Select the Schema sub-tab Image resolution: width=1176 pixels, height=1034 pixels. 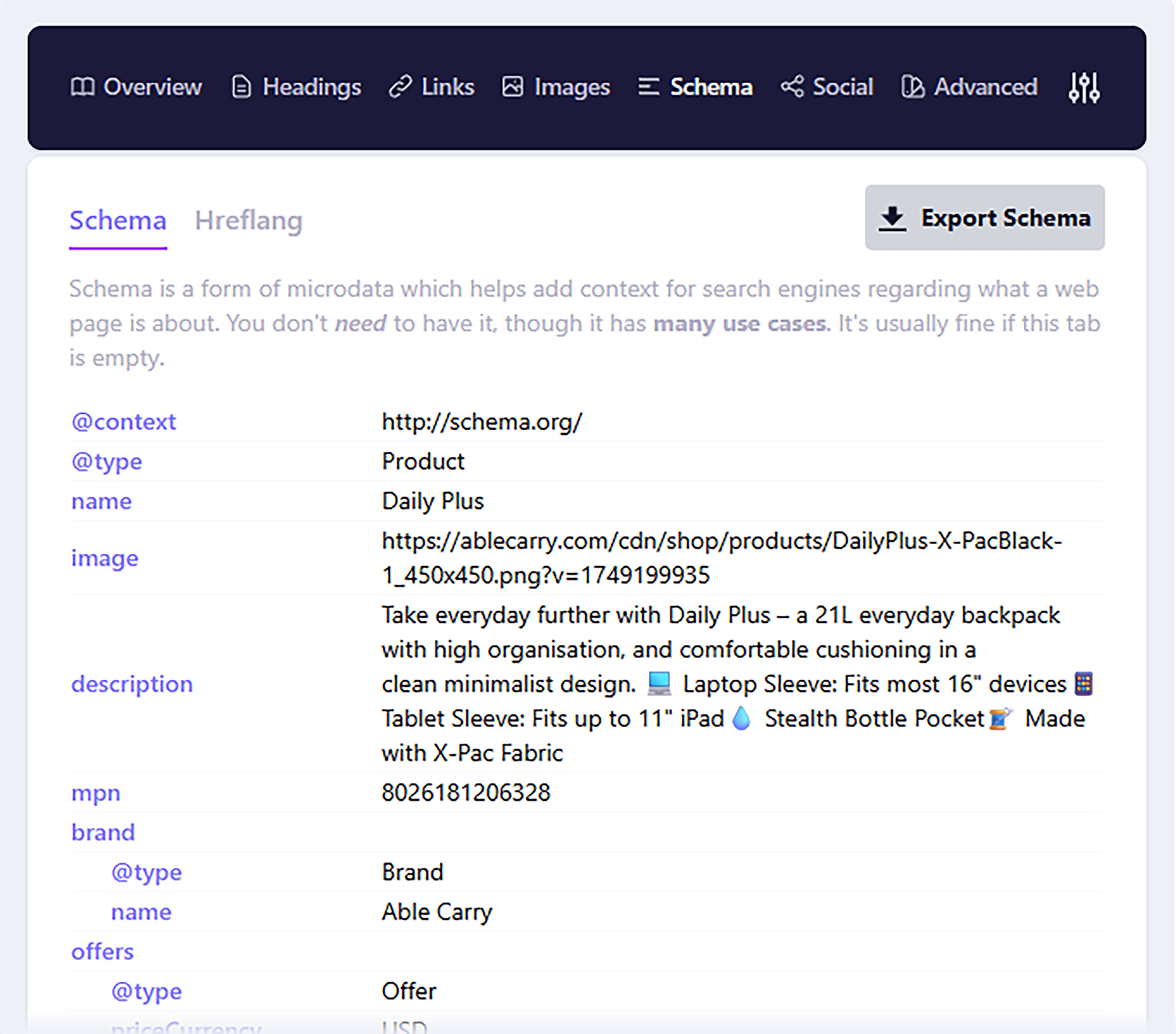point(118,221)
